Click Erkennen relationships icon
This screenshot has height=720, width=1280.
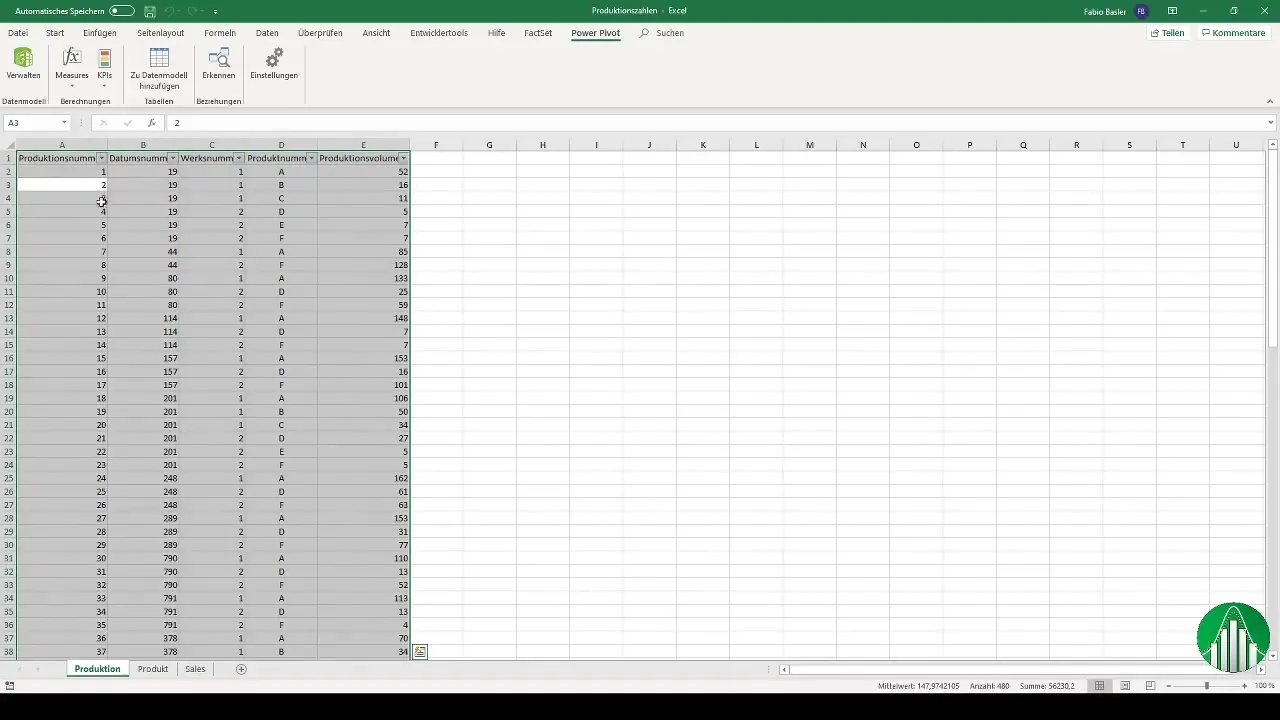(x=219, y=64)
